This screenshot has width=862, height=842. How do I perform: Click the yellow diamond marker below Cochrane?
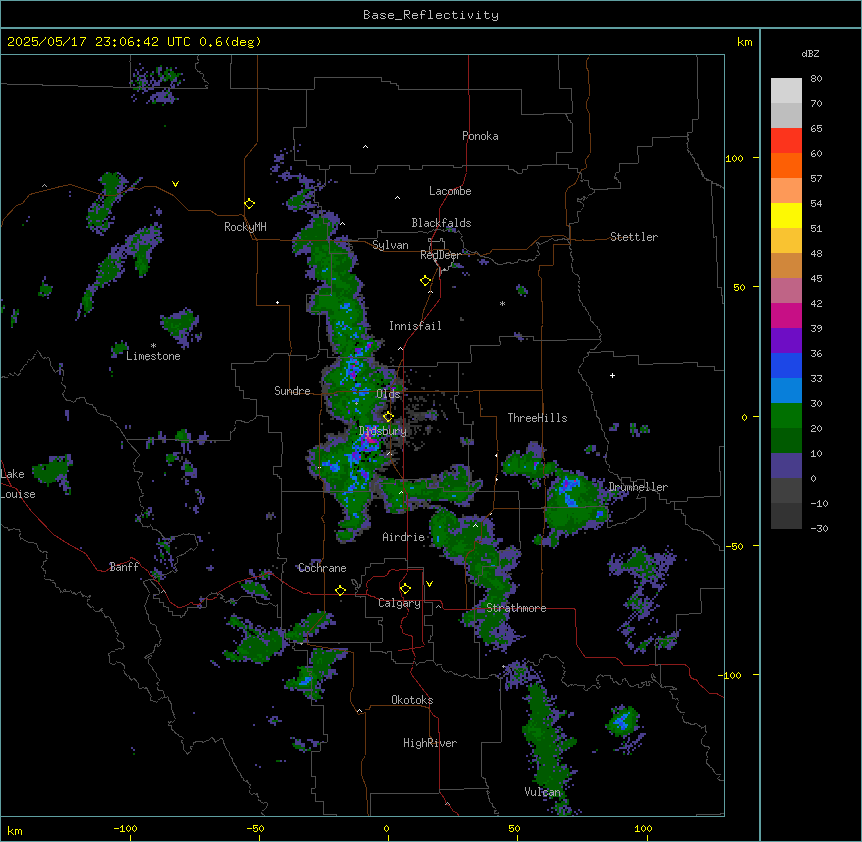click(340, 591)
